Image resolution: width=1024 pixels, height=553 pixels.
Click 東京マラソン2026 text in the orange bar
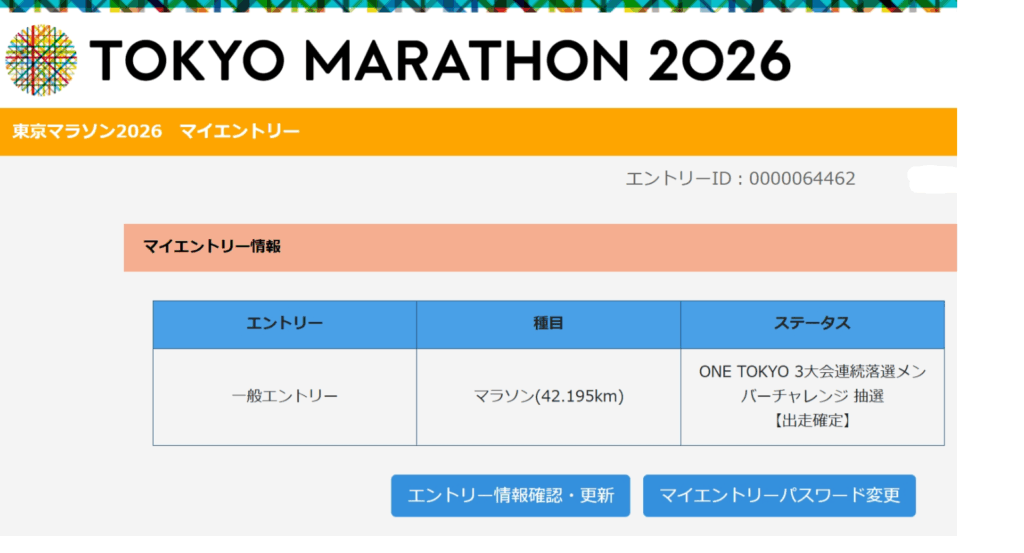[87, 131]
